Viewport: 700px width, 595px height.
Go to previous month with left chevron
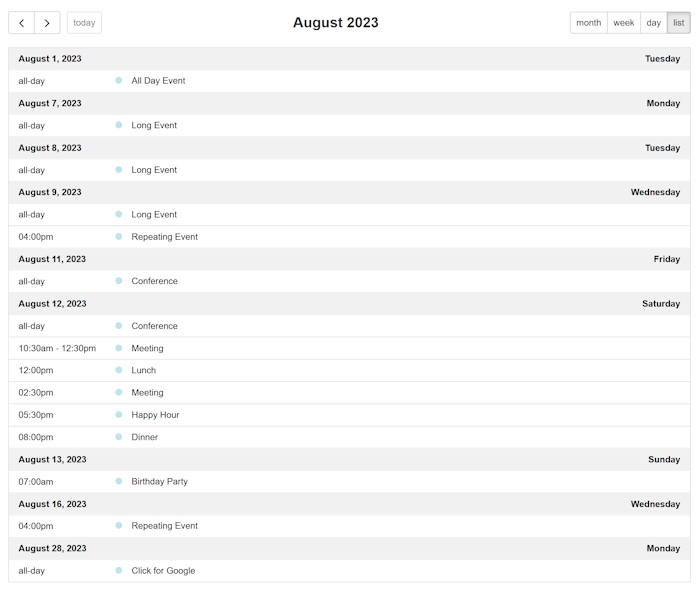(x=21, y=23)
